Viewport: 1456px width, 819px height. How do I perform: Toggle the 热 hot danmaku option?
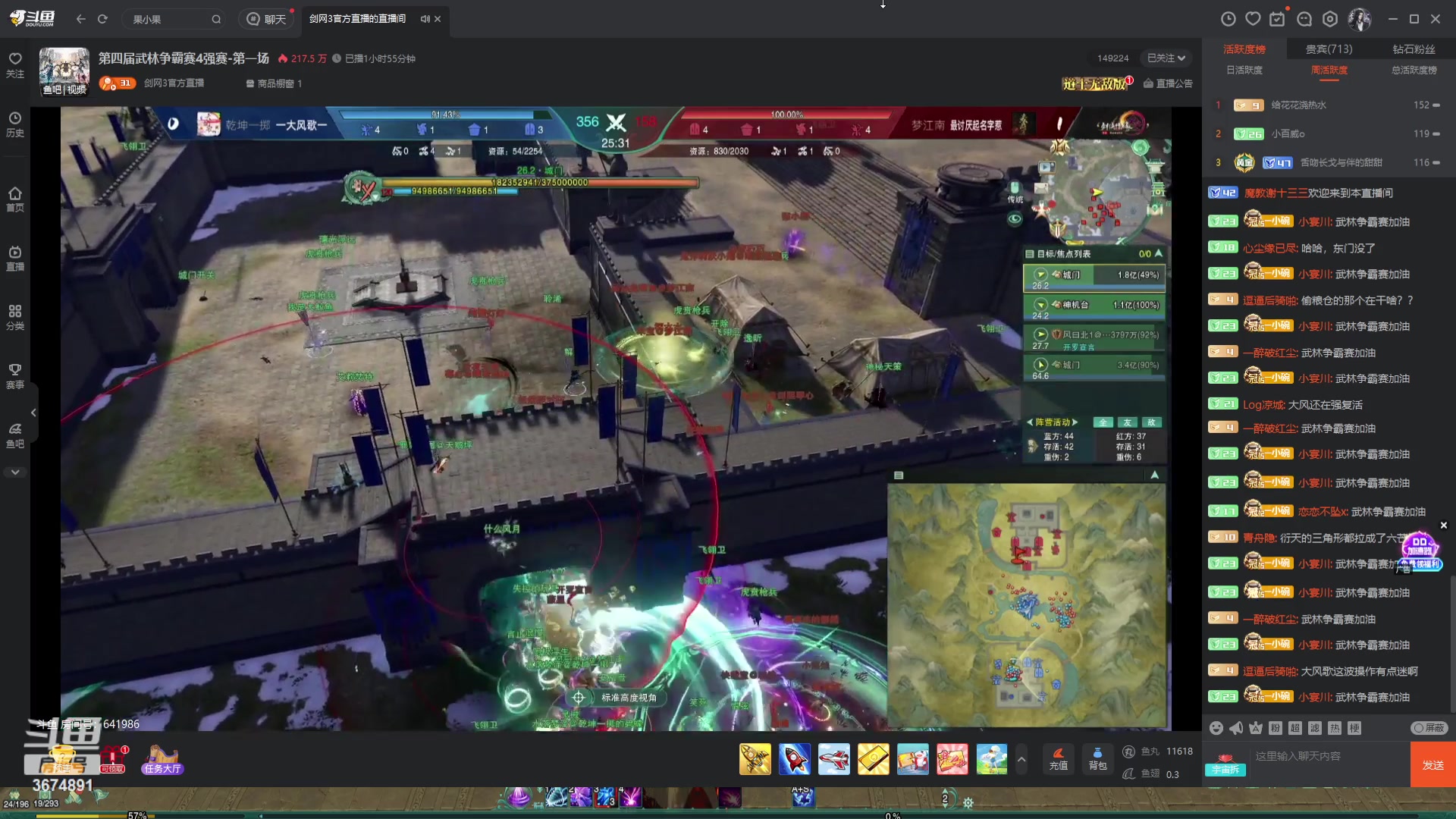[x=1335, y=728]
